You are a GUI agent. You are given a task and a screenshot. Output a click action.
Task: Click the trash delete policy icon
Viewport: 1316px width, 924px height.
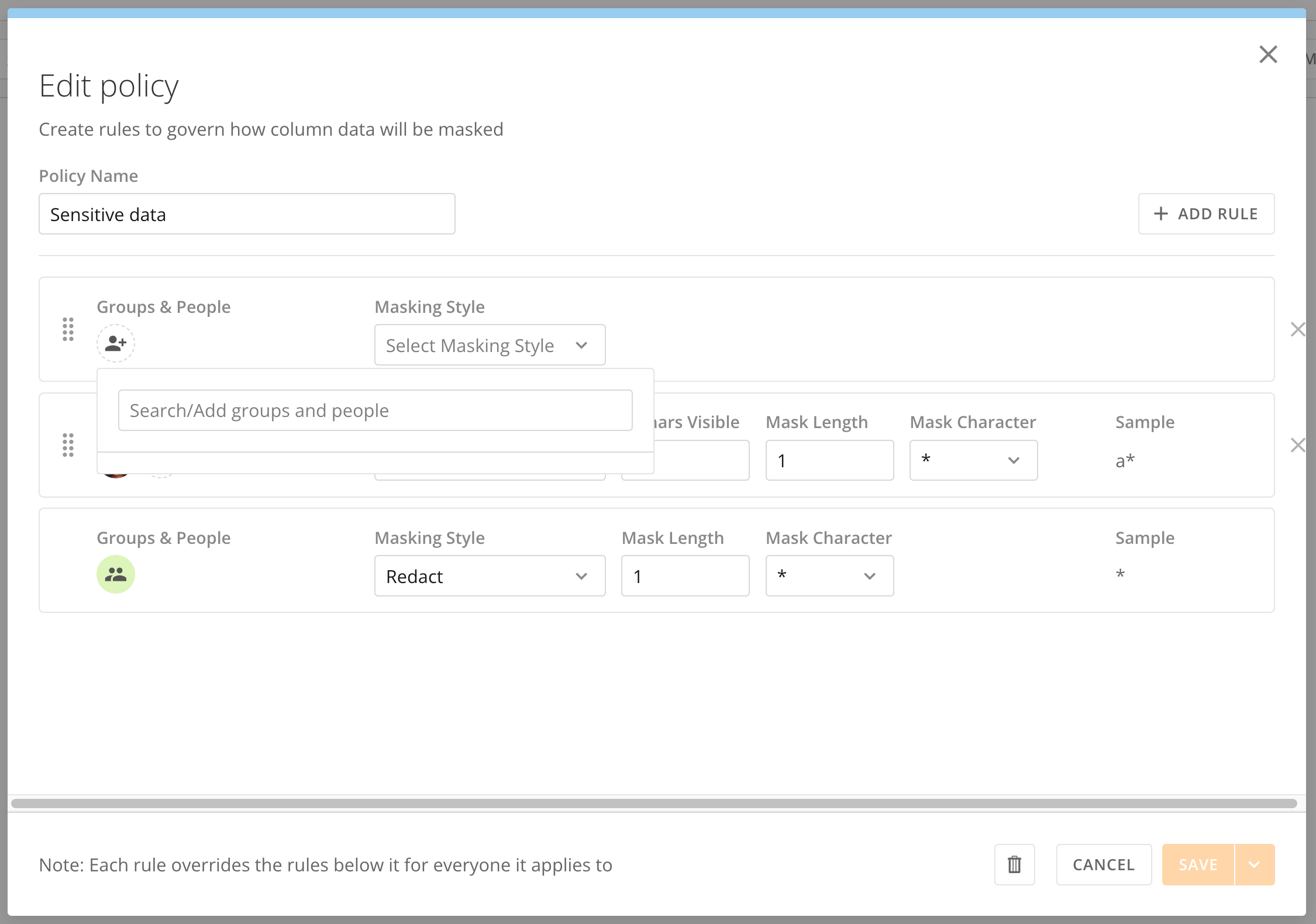coord(1014,864)
